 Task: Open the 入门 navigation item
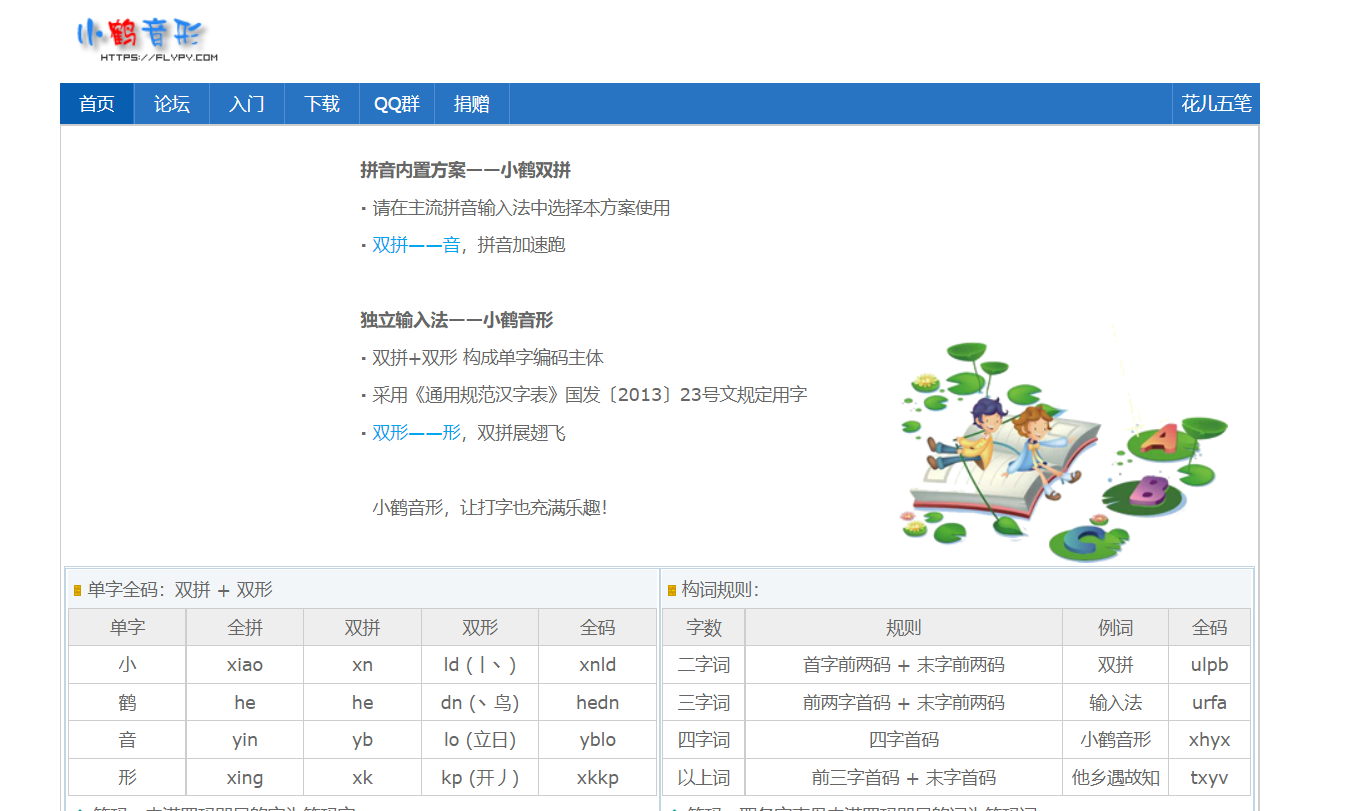pos(246,103)
